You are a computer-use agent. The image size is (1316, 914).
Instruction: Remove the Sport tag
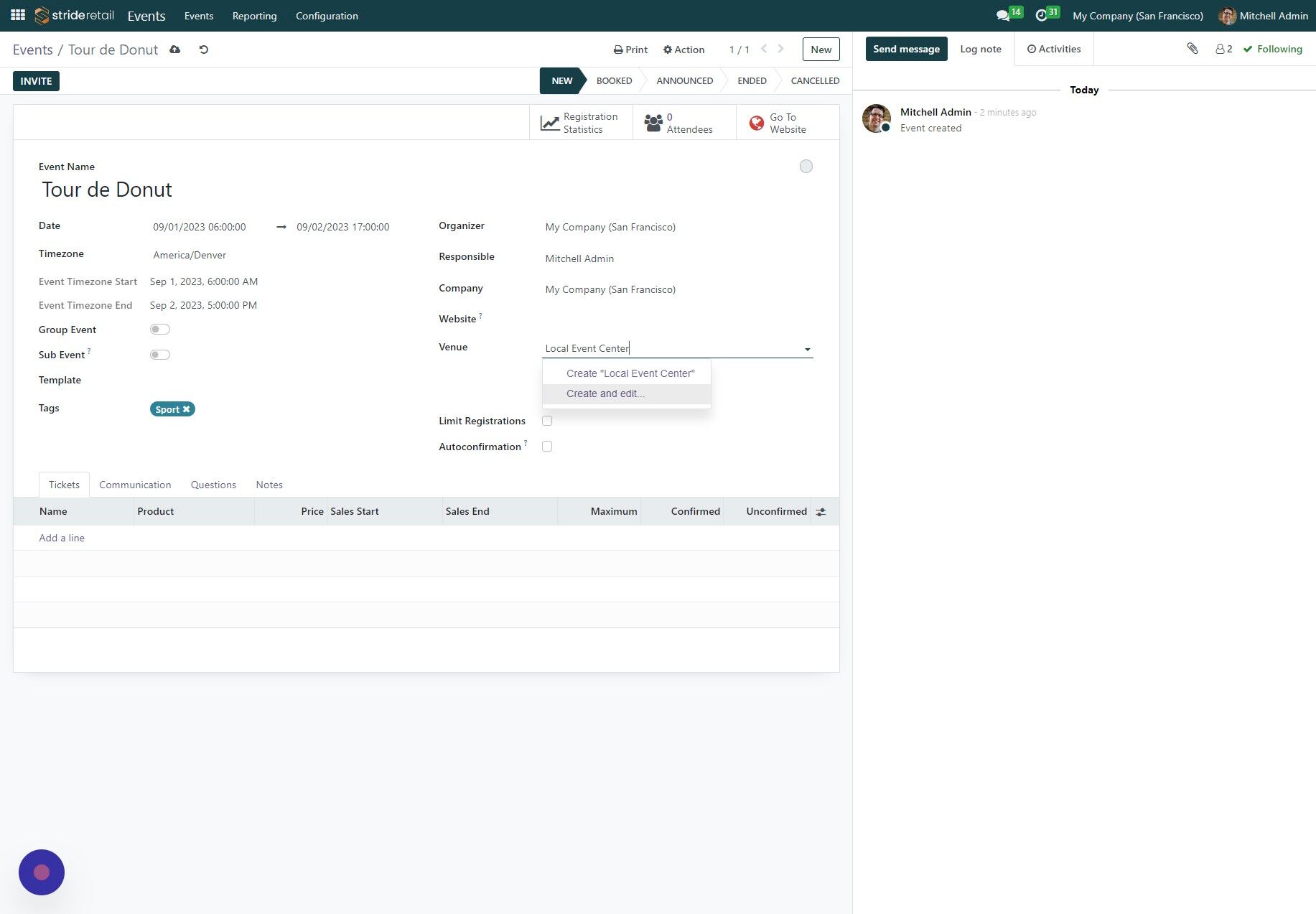tap(187, 409)
